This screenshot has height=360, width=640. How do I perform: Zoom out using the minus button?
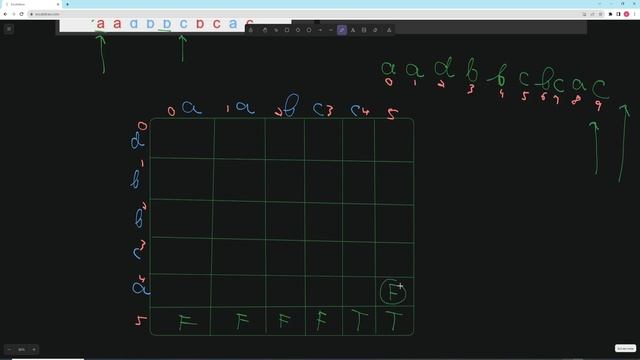(x=9, y=349)
